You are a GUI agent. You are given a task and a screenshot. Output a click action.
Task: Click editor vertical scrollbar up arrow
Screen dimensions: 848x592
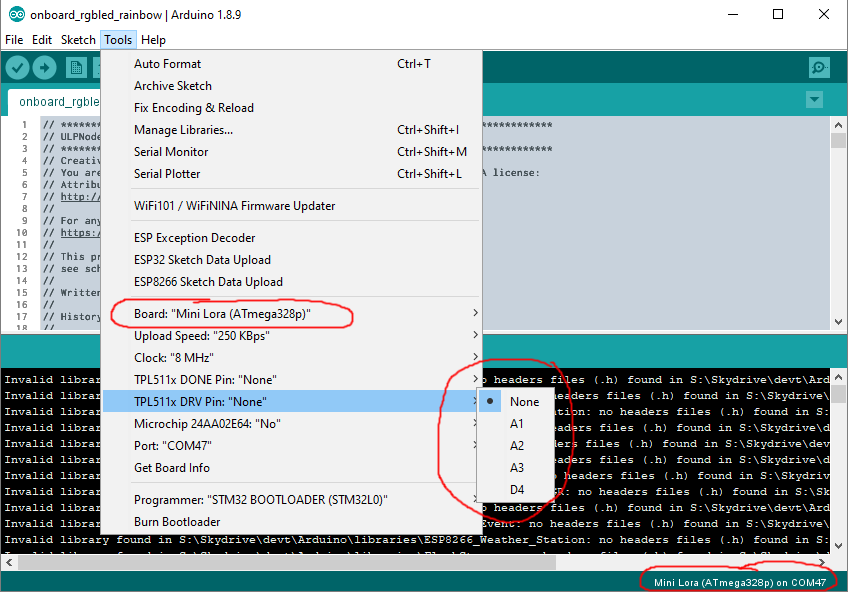pos(838,125)
